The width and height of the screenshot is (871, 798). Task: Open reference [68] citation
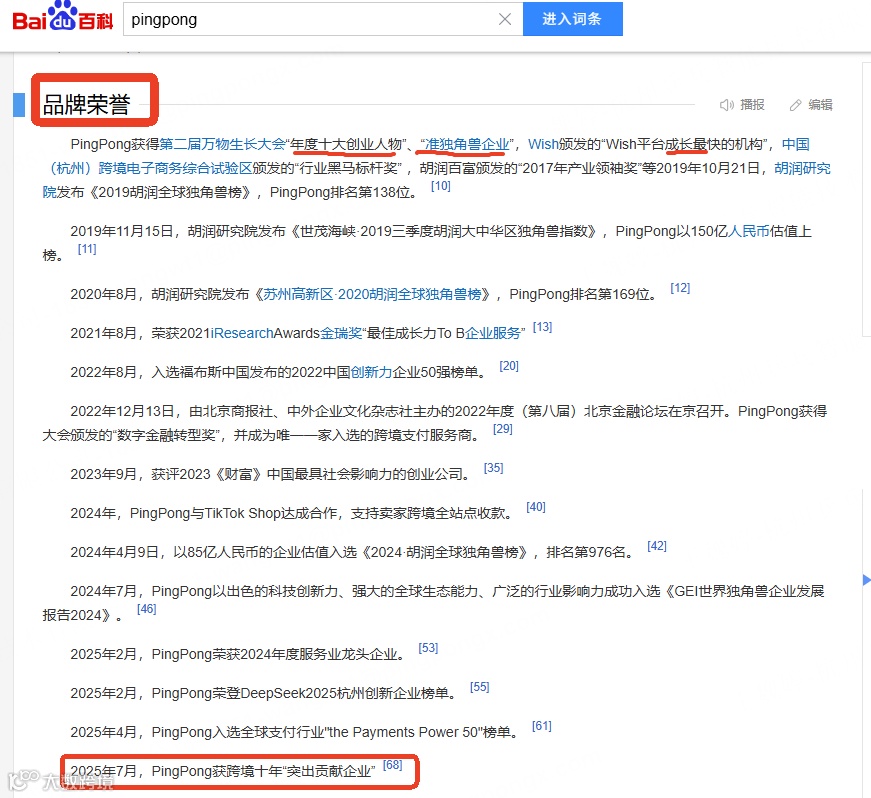pyautogui.click(x=392, y=765)
